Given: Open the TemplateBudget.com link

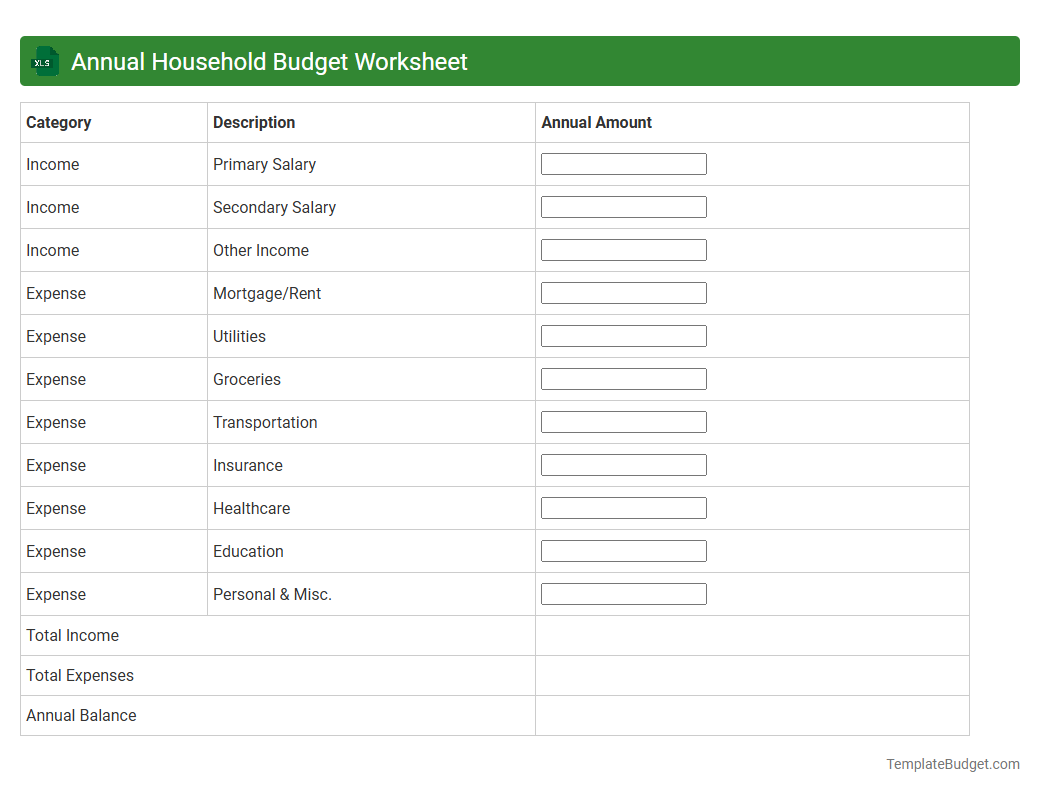Looking at the screenshot, I should click(953, 763).
